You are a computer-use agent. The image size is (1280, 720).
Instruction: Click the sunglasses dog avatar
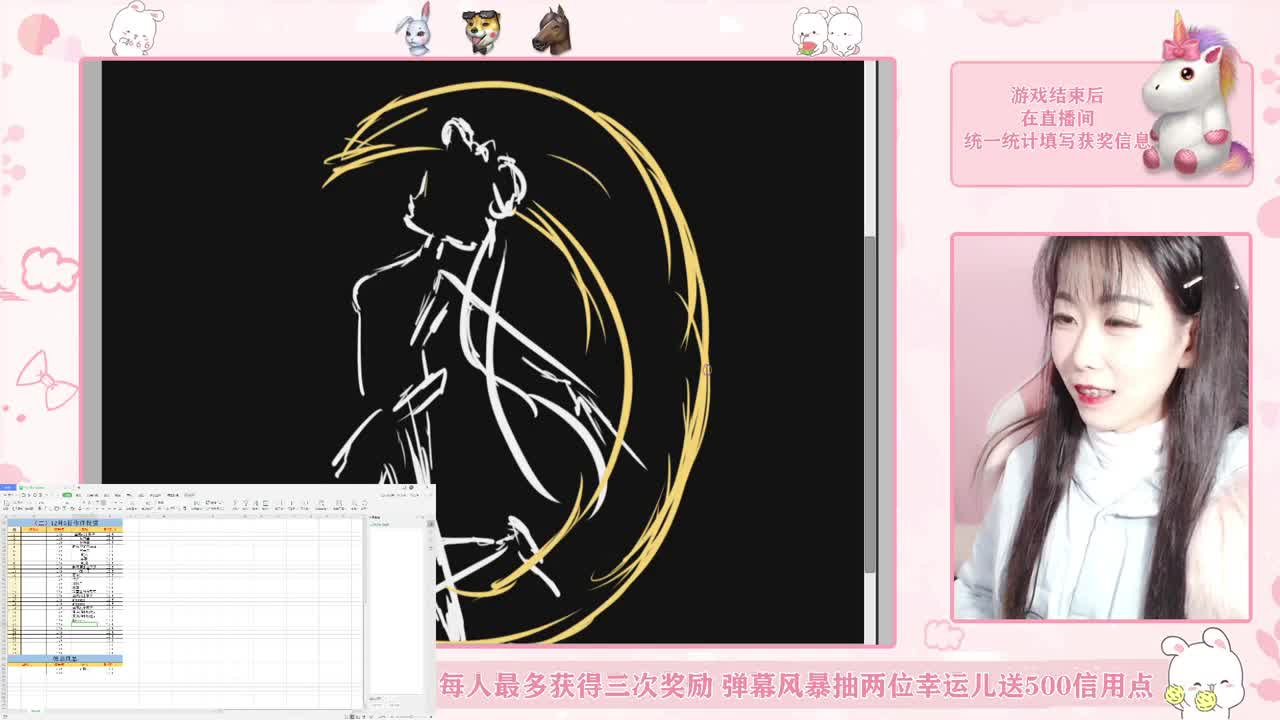tap(481, 32)
